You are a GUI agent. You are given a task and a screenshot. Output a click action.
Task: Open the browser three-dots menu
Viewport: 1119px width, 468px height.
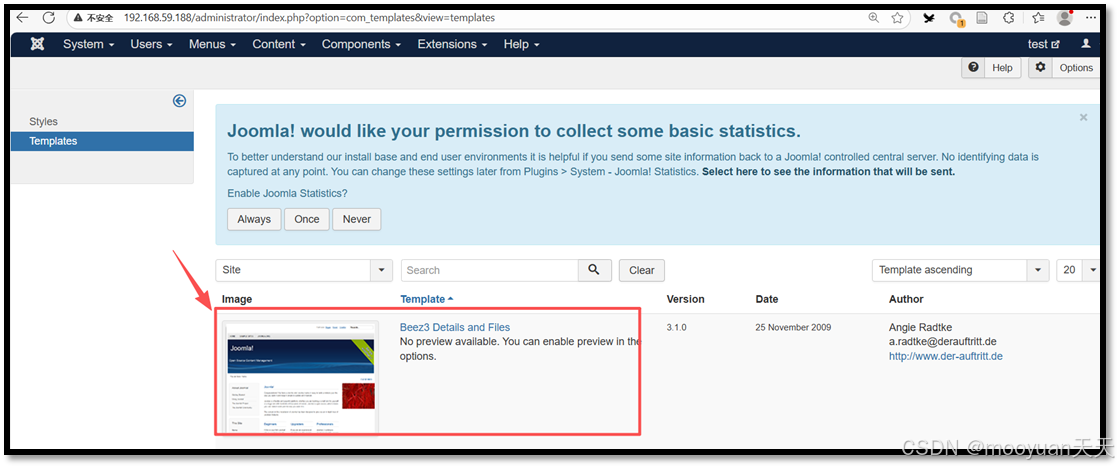(1091, 18)
